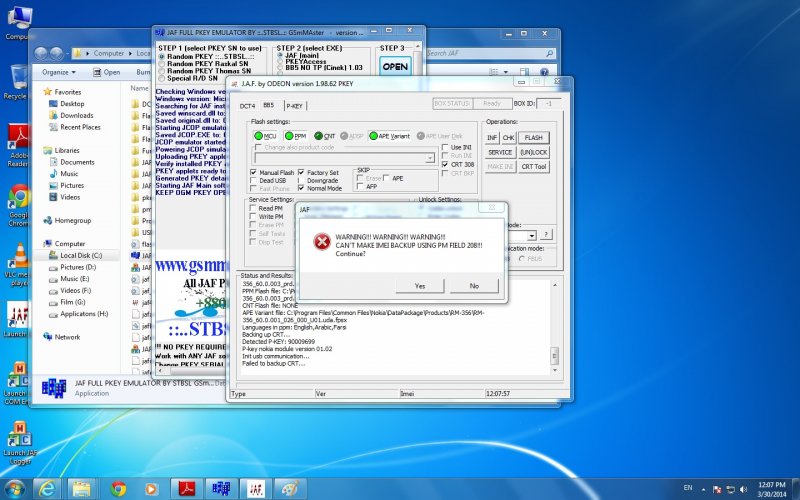
Task: Open the Documents library
Action: (77, 162)
